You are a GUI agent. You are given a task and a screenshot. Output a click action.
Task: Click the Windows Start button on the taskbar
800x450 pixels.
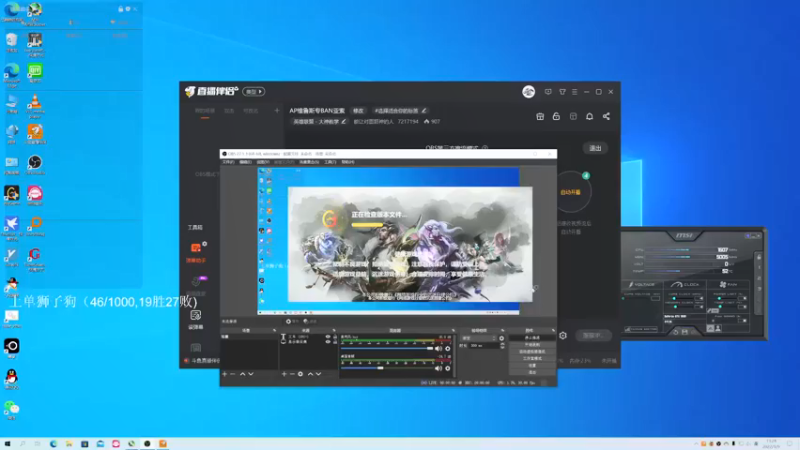(7, 444)
